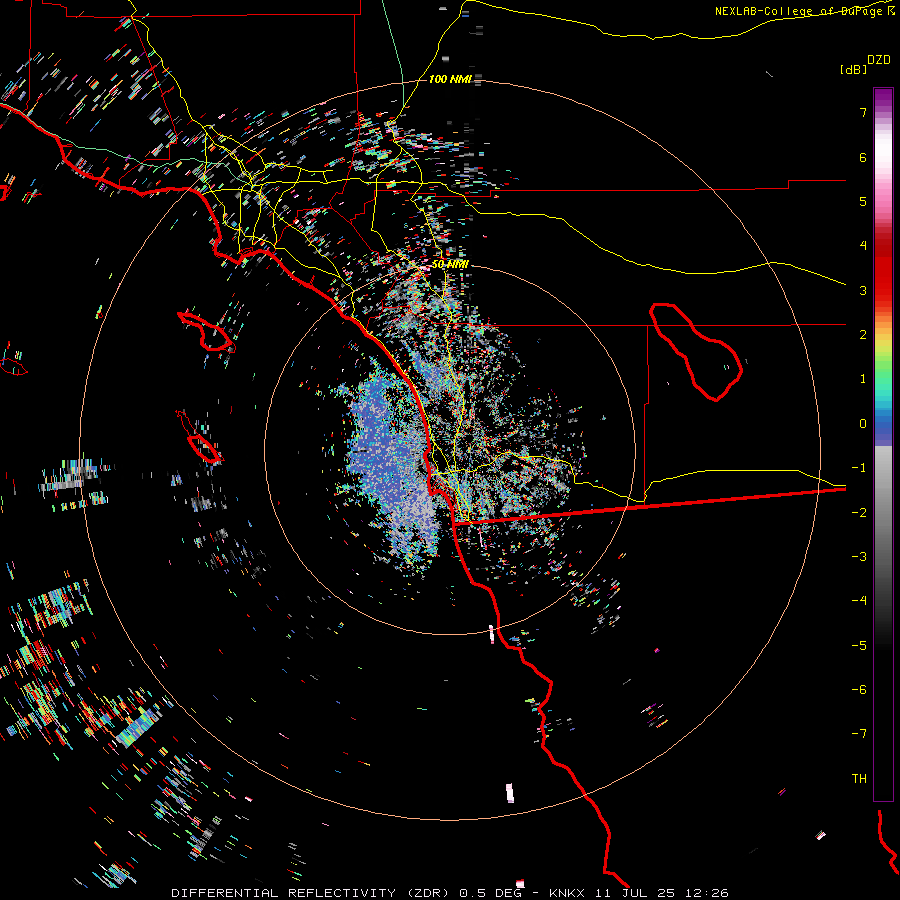Click the "12:26" time stamp
900x900 pixels.
pos(706,893)
